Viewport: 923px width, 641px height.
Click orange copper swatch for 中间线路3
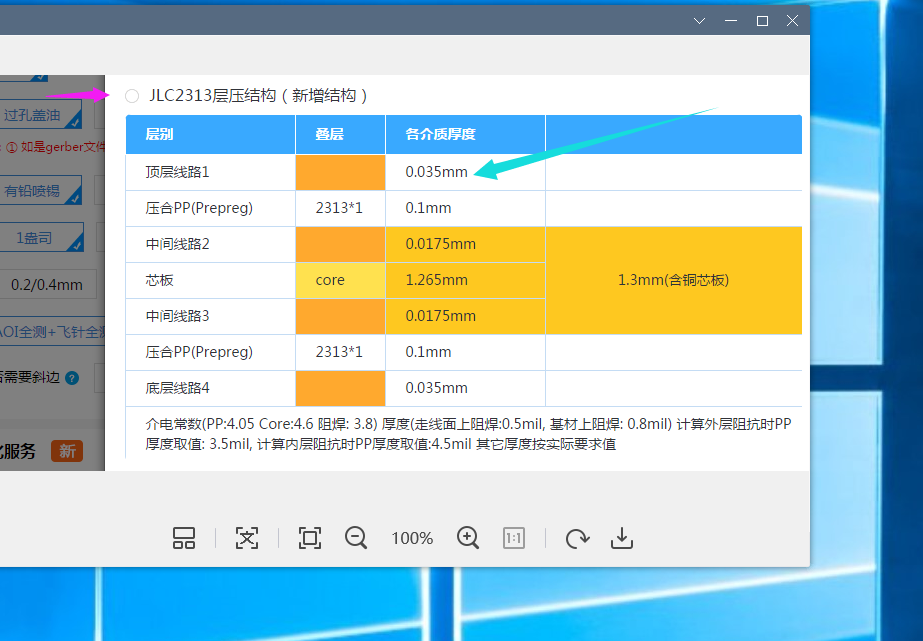(x=340, y=316)
